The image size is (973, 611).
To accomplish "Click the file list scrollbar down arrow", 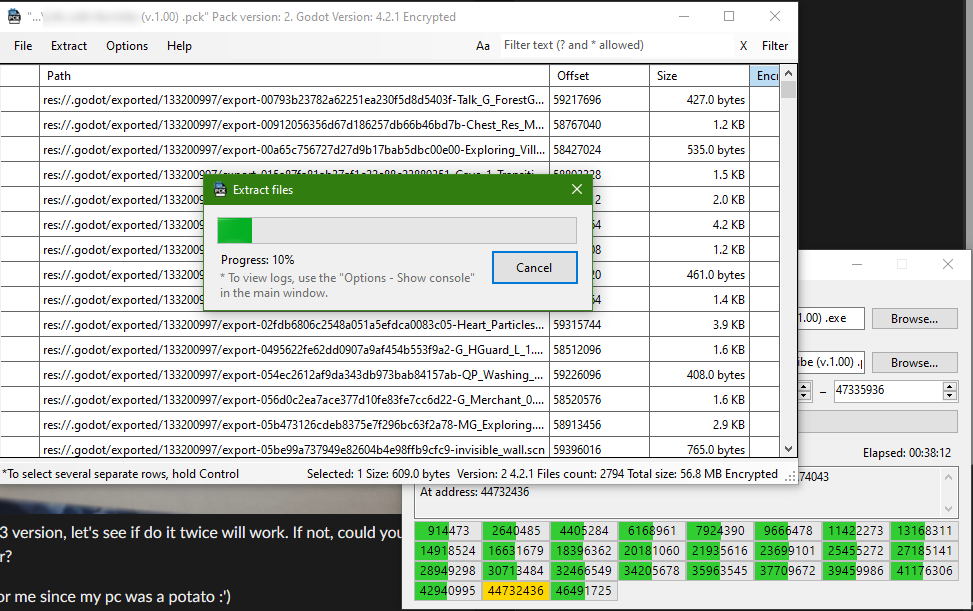I will (x=789, y=449).
